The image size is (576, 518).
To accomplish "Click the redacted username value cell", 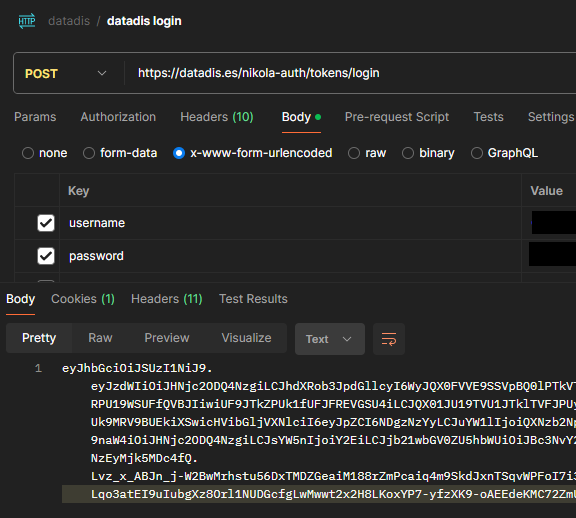I will tap(553, 223).
